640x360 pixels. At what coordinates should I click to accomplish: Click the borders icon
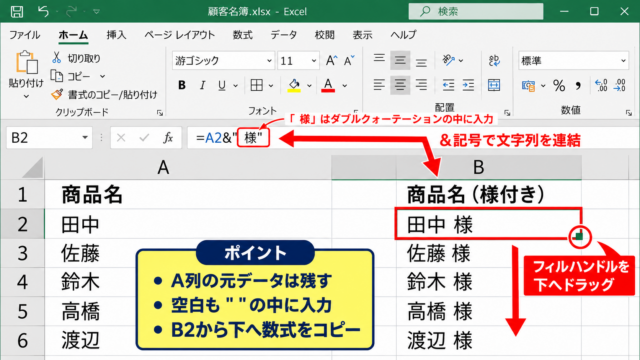coord(256,85)
